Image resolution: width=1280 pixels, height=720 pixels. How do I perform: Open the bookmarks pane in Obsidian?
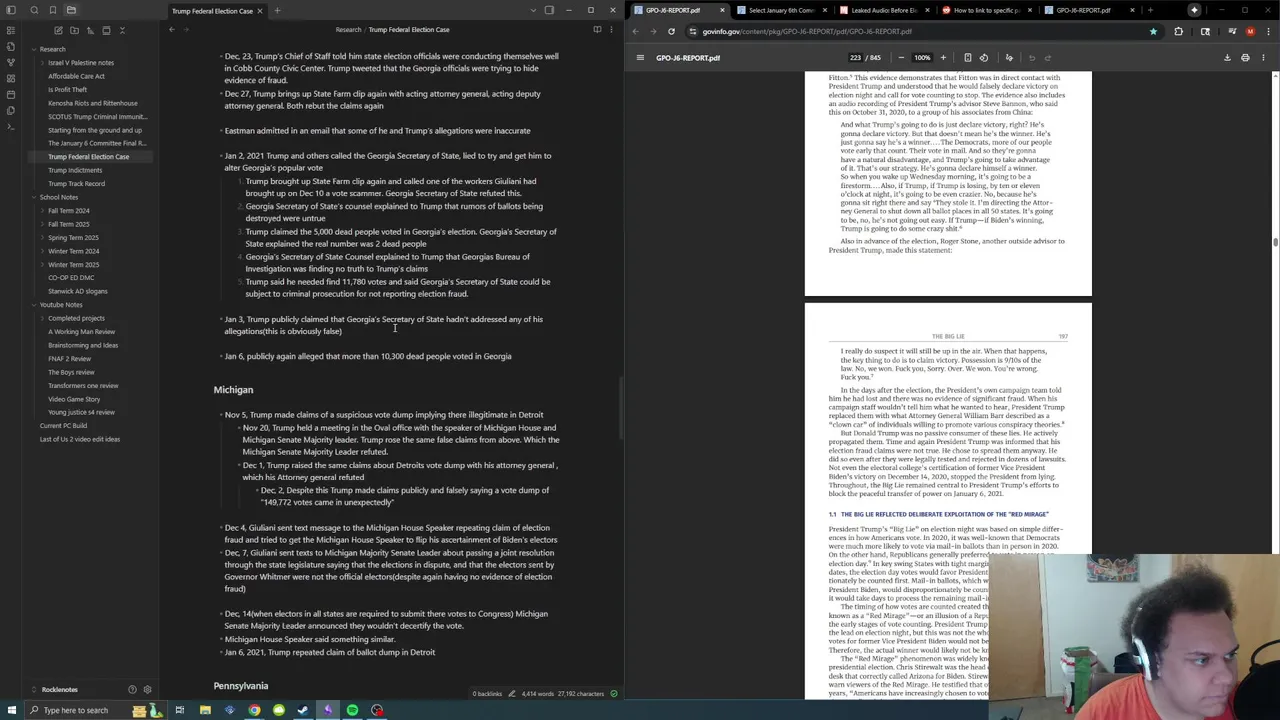(x=52, y=10)
